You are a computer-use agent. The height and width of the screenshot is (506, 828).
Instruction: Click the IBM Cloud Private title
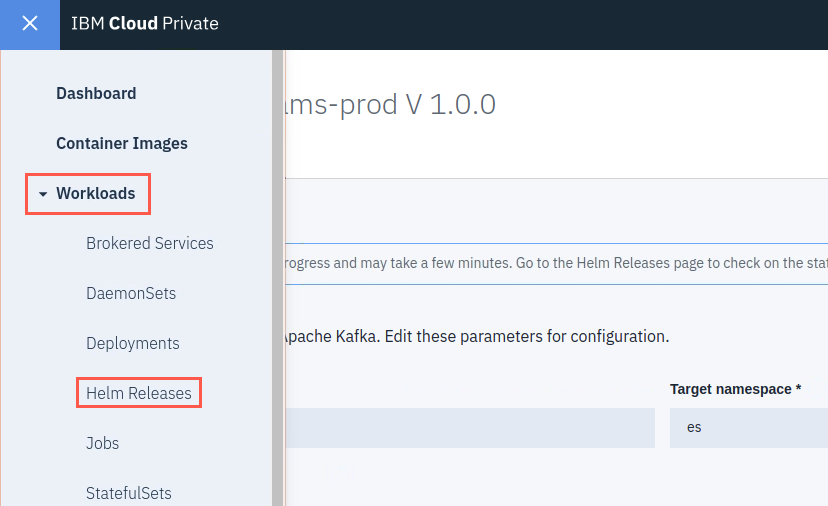point(145,24)
